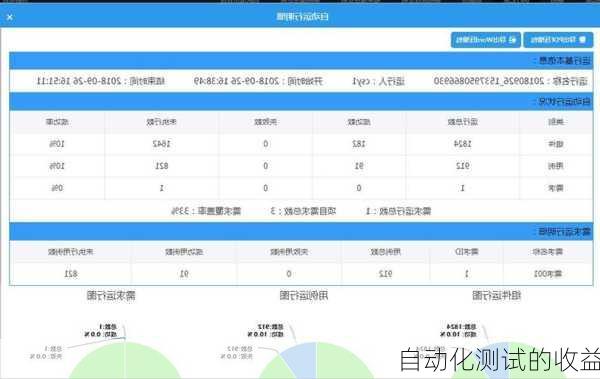Viewport: 600px width, 379px height.
Task: Select run name value 20180926_1537950866930
Action: click(489, 81)
